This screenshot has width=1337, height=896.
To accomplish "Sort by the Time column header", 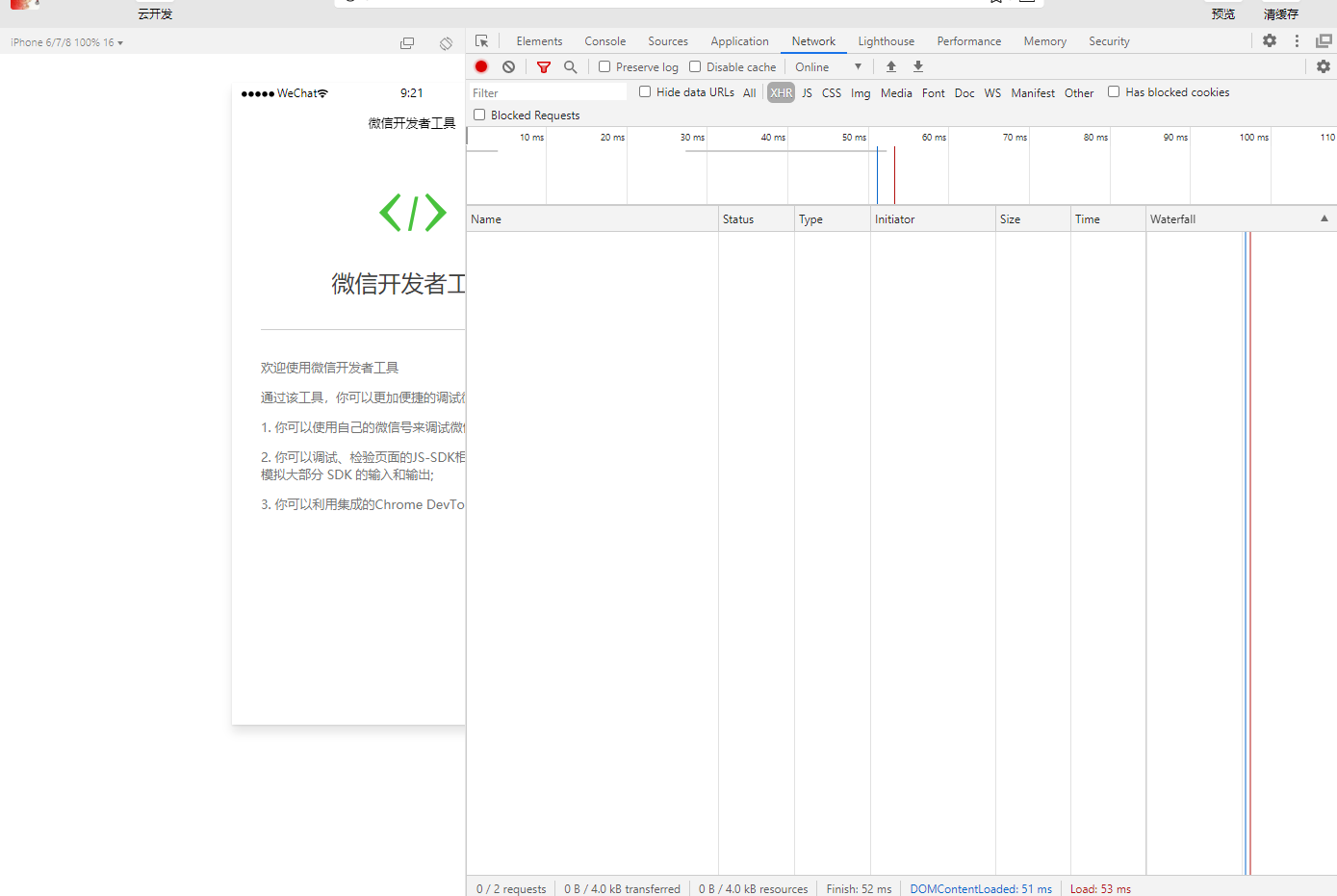I will pos(1108,218).
